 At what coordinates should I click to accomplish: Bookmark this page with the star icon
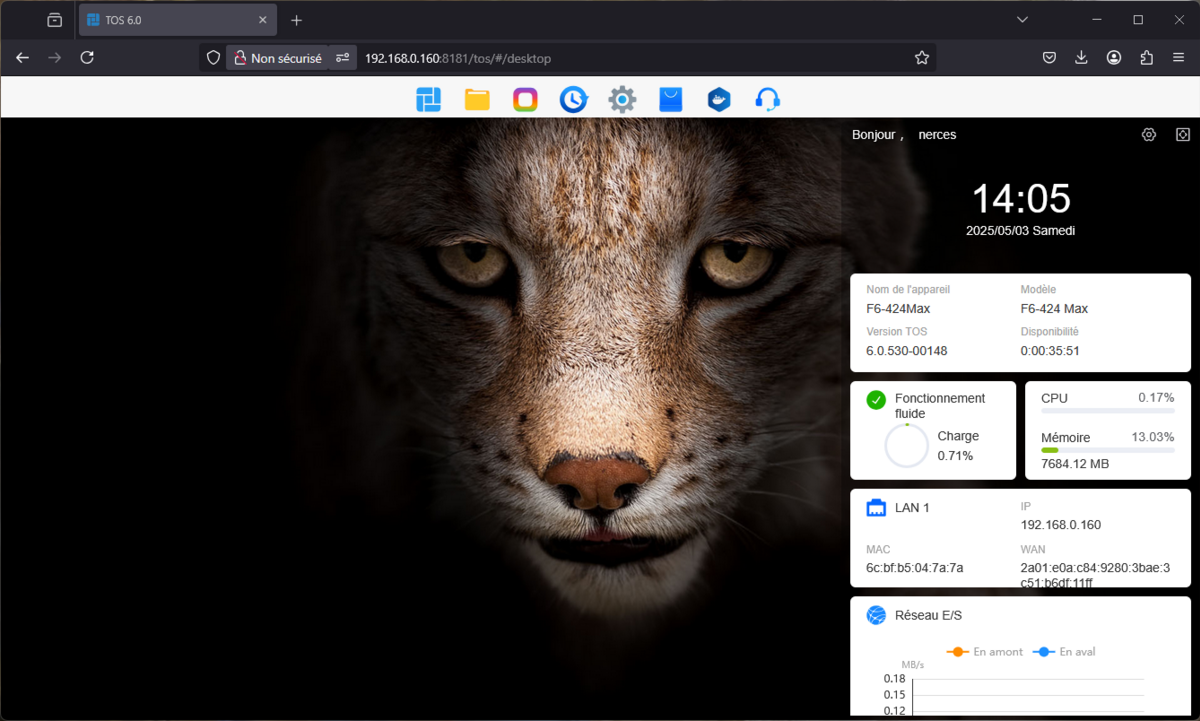[x=922, y=58]
